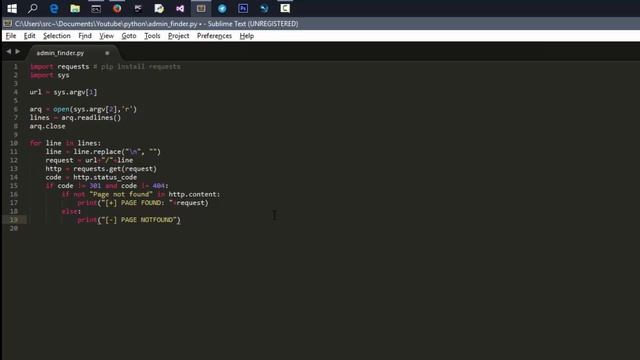Launch Microsoft Edge from the taskbar
Viewport: 640px width, 360px height.
tap(53, 8)
